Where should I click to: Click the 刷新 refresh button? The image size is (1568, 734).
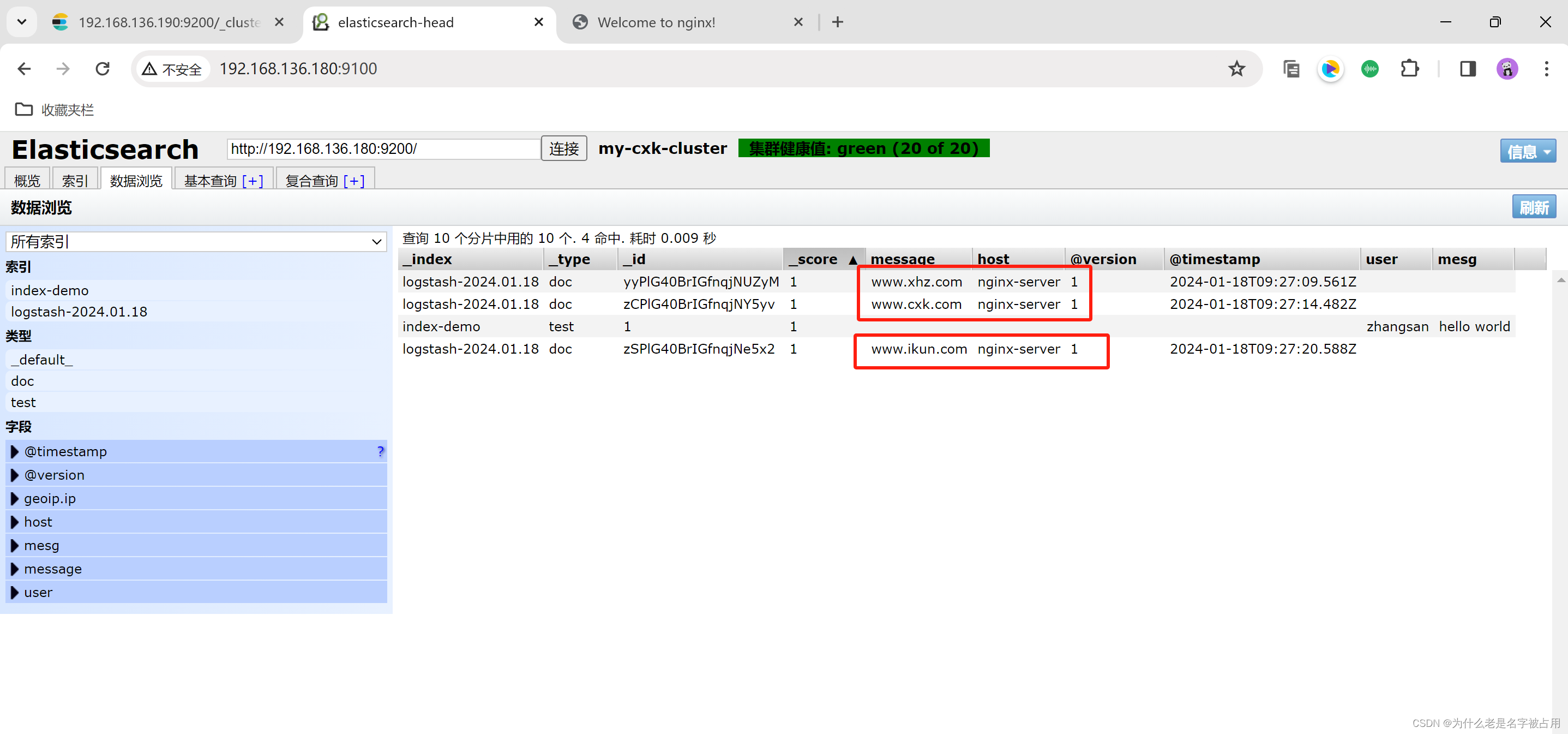[1533, 207]
